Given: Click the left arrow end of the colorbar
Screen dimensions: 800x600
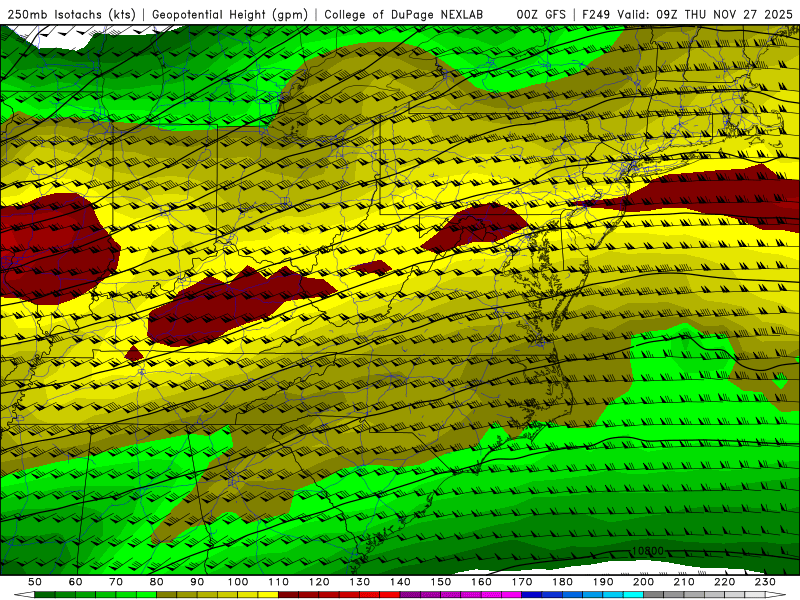Looking at the screenshot, I should [24, 595].
